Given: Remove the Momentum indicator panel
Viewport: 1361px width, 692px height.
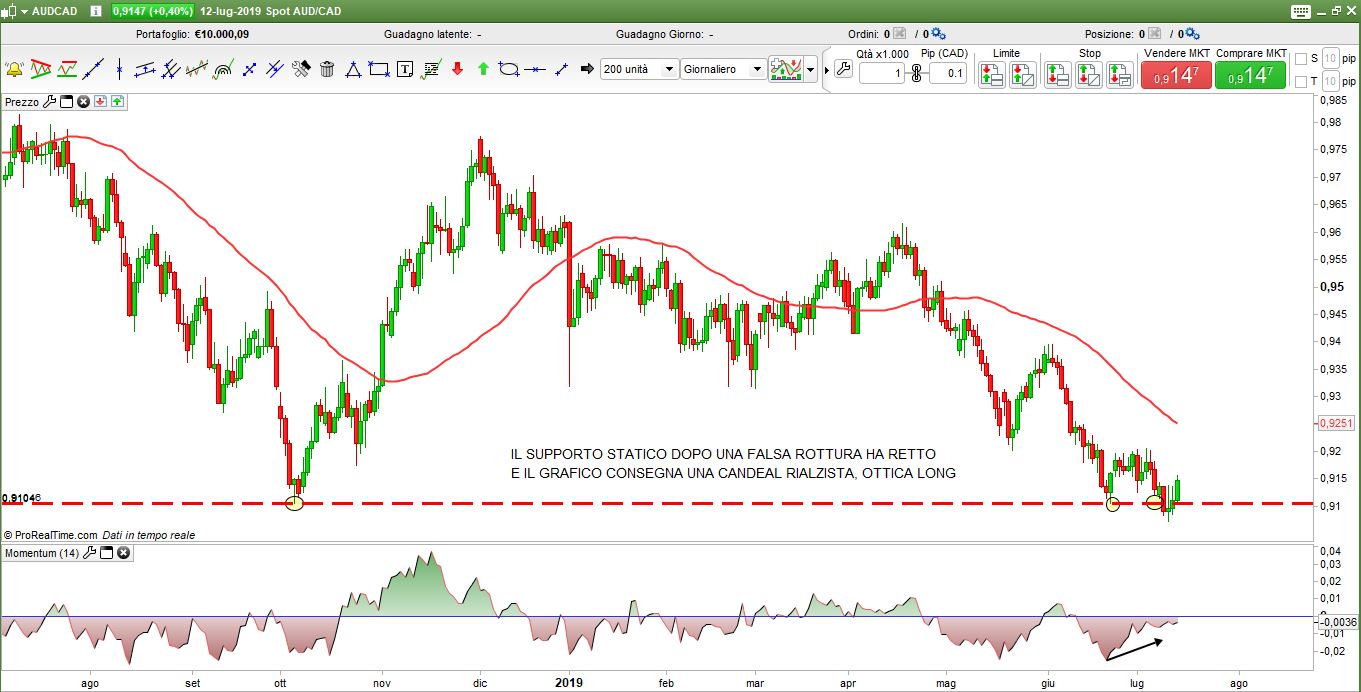Looking at the screenshot, I should point(124,552).
